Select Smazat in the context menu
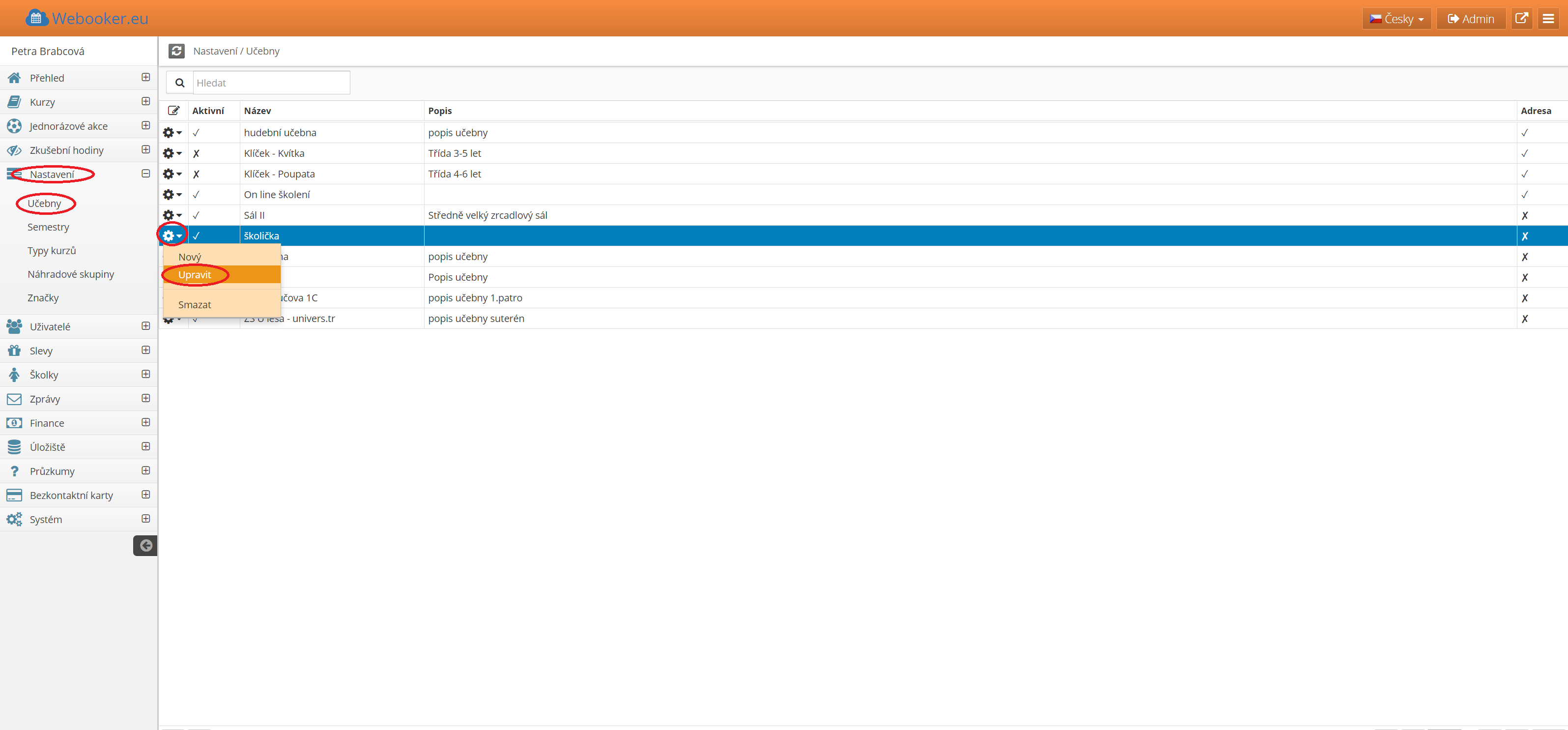 [195, 305]
